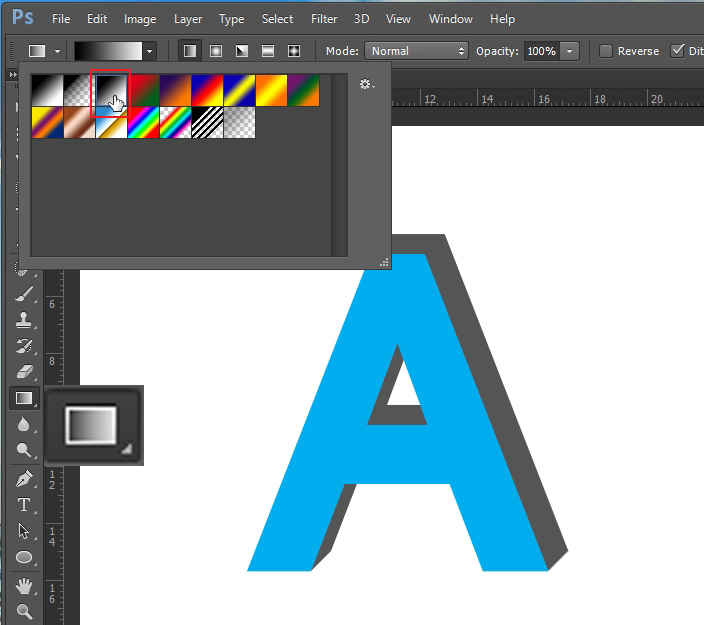704x625 pixels.
Task: Select the Clone Stamp tool
Action: click(24, 320)
